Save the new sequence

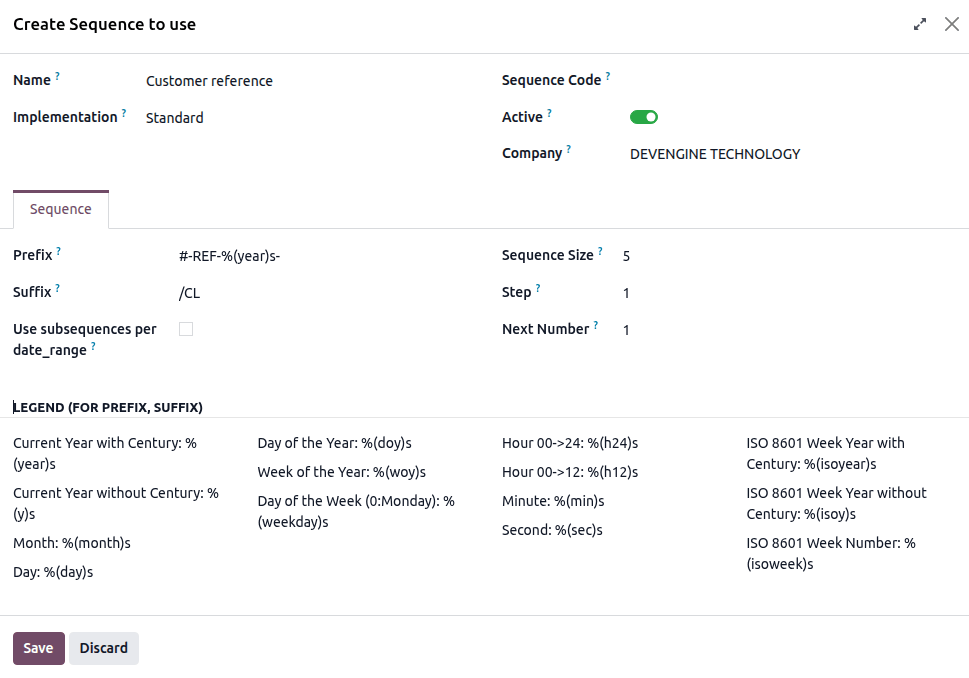tap(38, 648)
